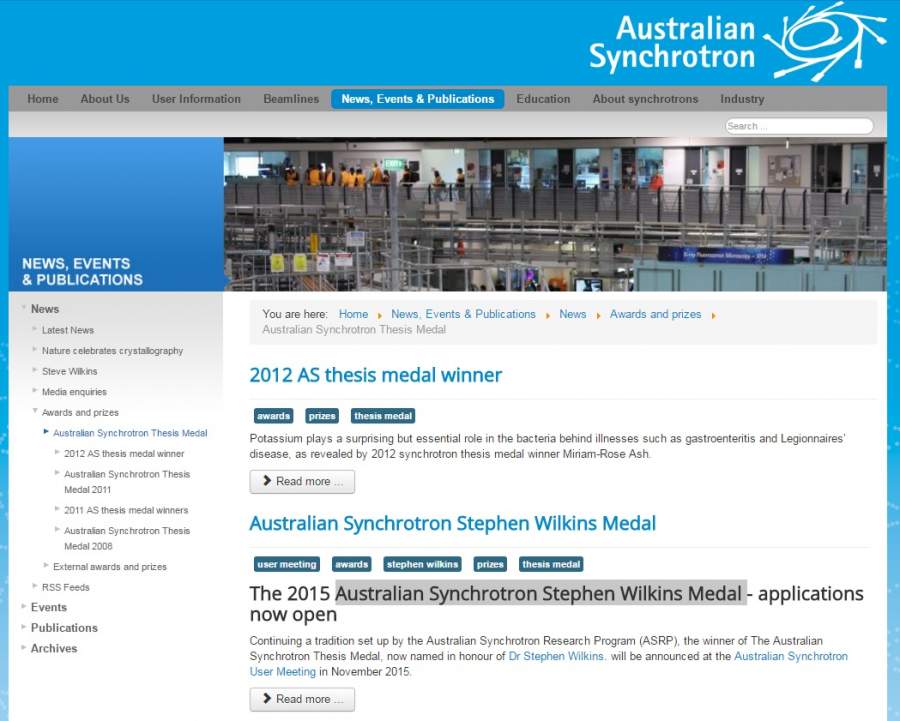Open RSS Feeds sidebar item

coord(65,587)
